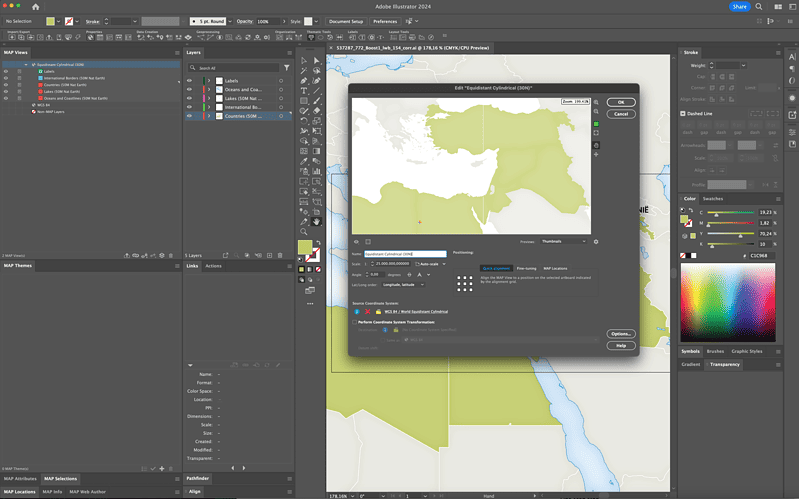Open the Actions tab

click(213, 266)
